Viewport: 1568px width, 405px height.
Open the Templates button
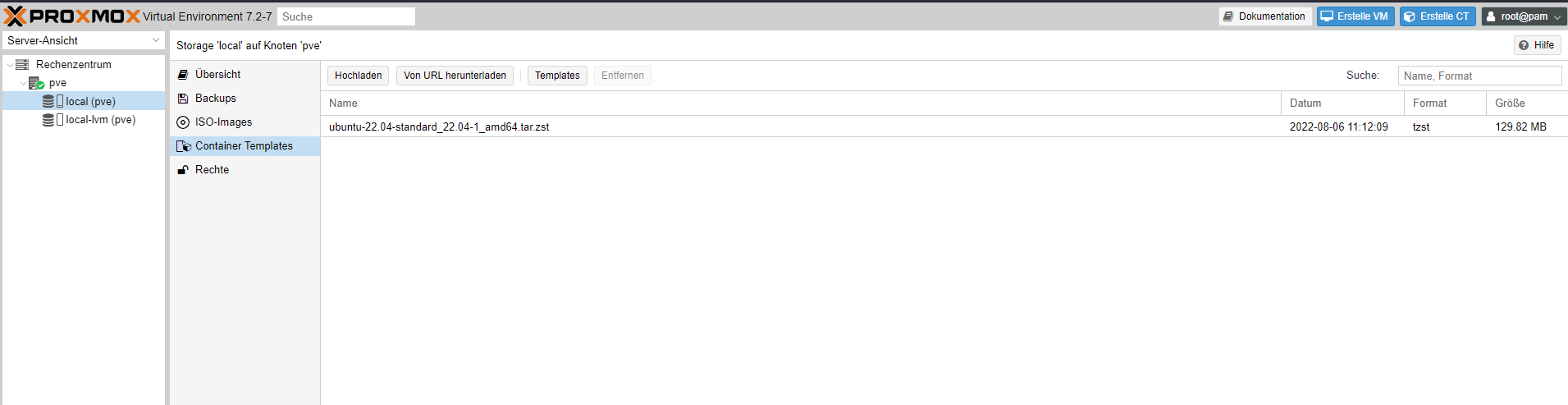pos(557,76)
